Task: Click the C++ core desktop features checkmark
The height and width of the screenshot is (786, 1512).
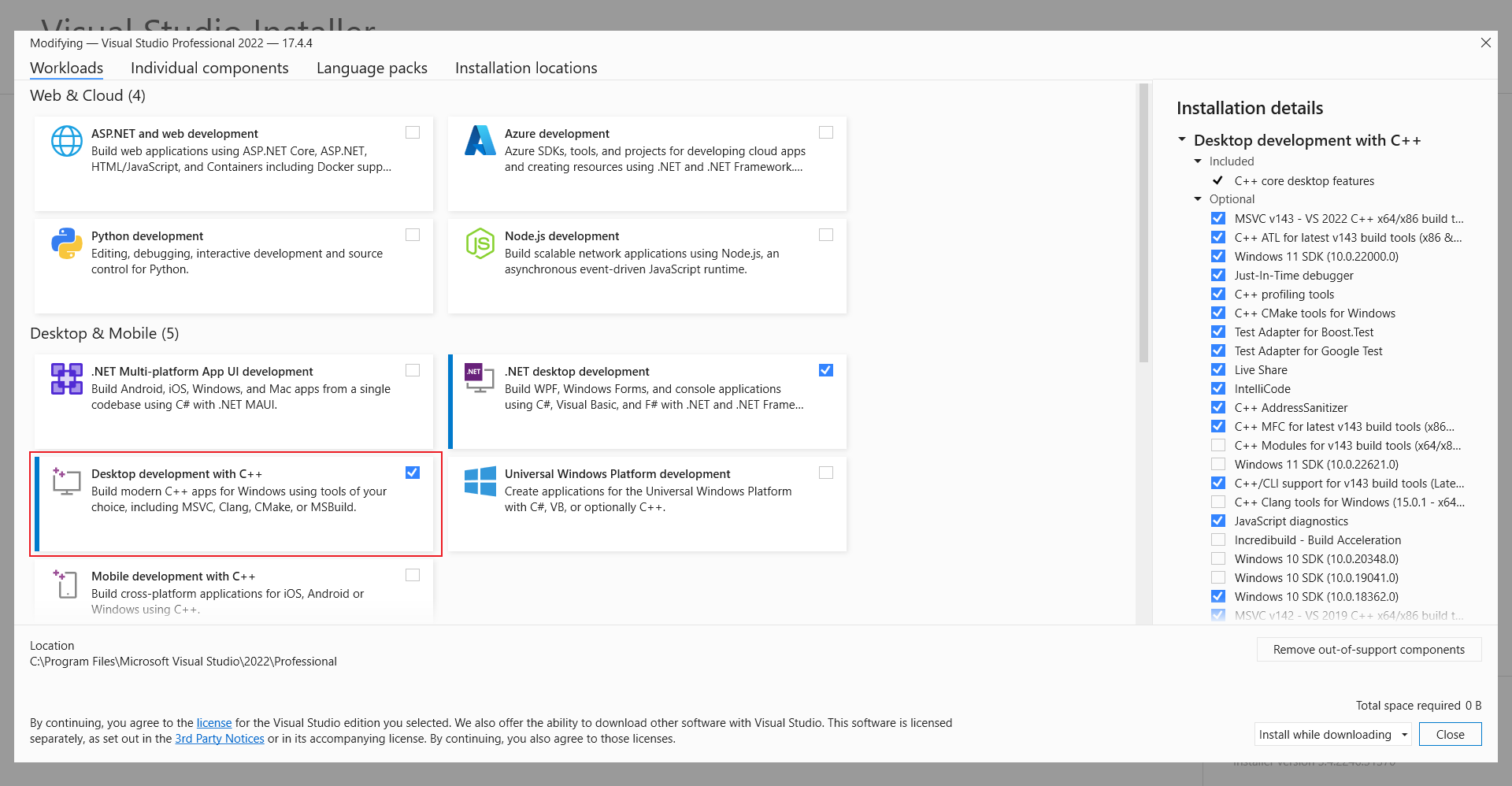Action: click(x=1217, y=180)
